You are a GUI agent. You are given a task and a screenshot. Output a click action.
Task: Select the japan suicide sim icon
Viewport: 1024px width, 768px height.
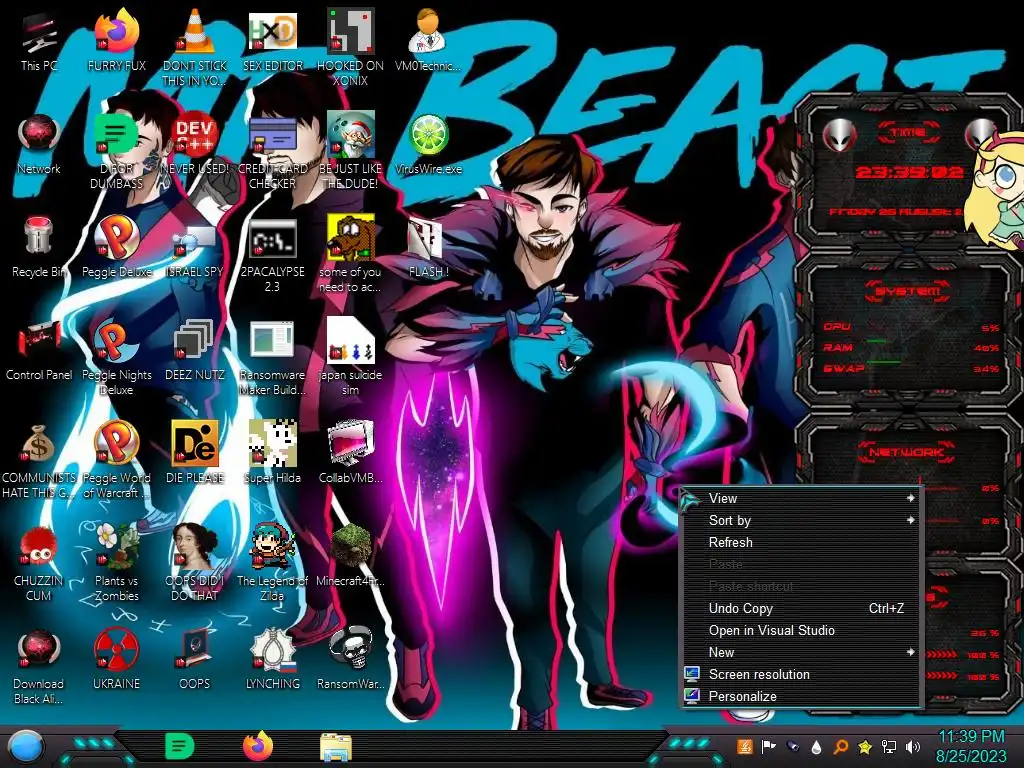[x=351, y=357]
